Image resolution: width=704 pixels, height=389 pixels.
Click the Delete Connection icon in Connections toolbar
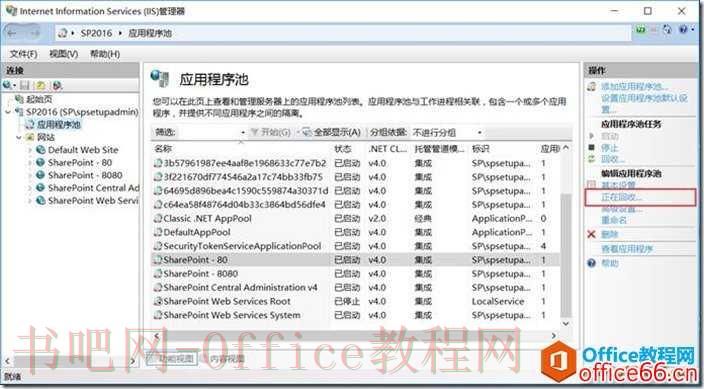point(57,85)
